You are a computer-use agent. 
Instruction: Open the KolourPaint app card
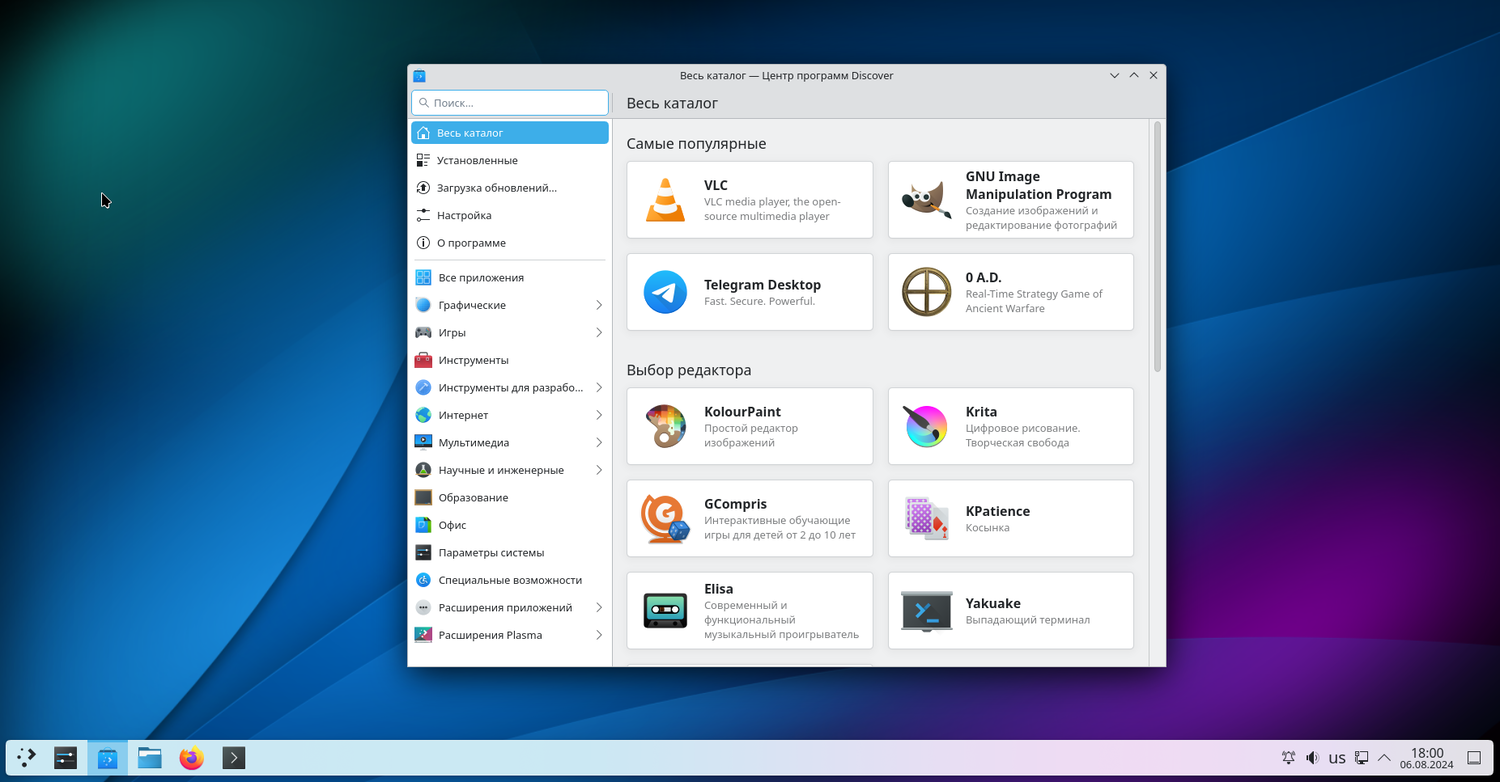point(750,426)
